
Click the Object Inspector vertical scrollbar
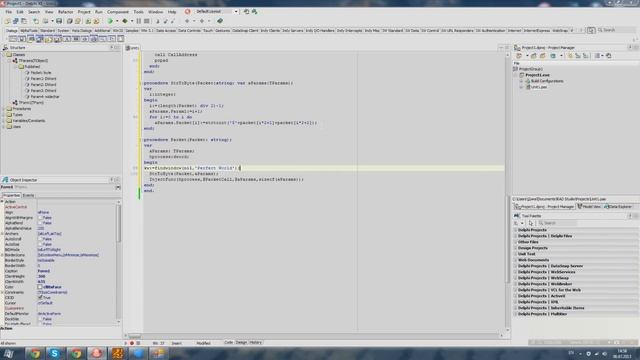coord(119,261)
